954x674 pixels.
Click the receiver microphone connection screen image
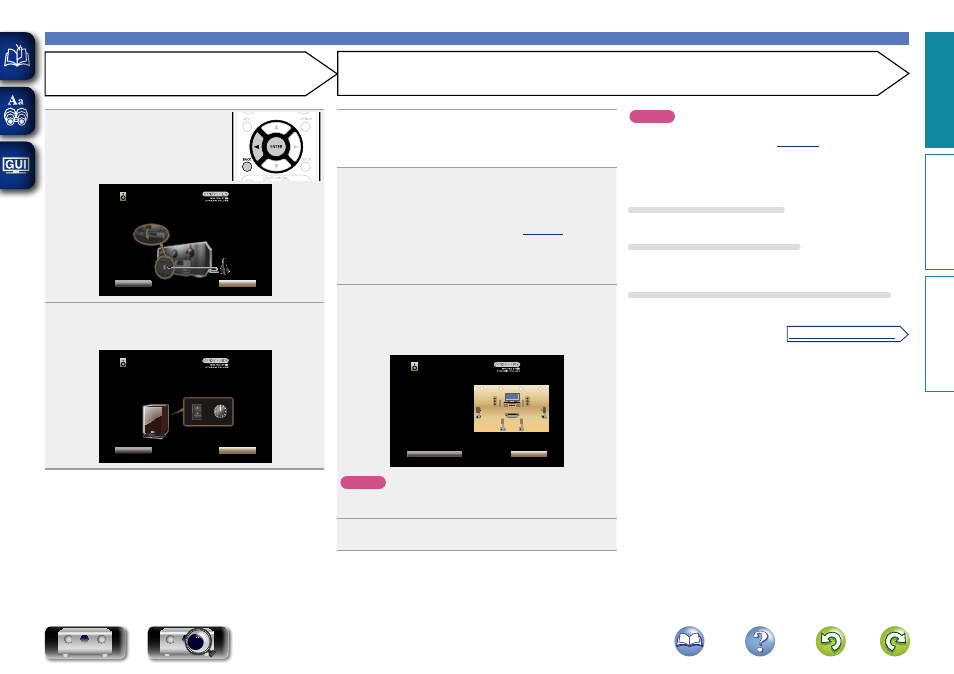point(186,240)
